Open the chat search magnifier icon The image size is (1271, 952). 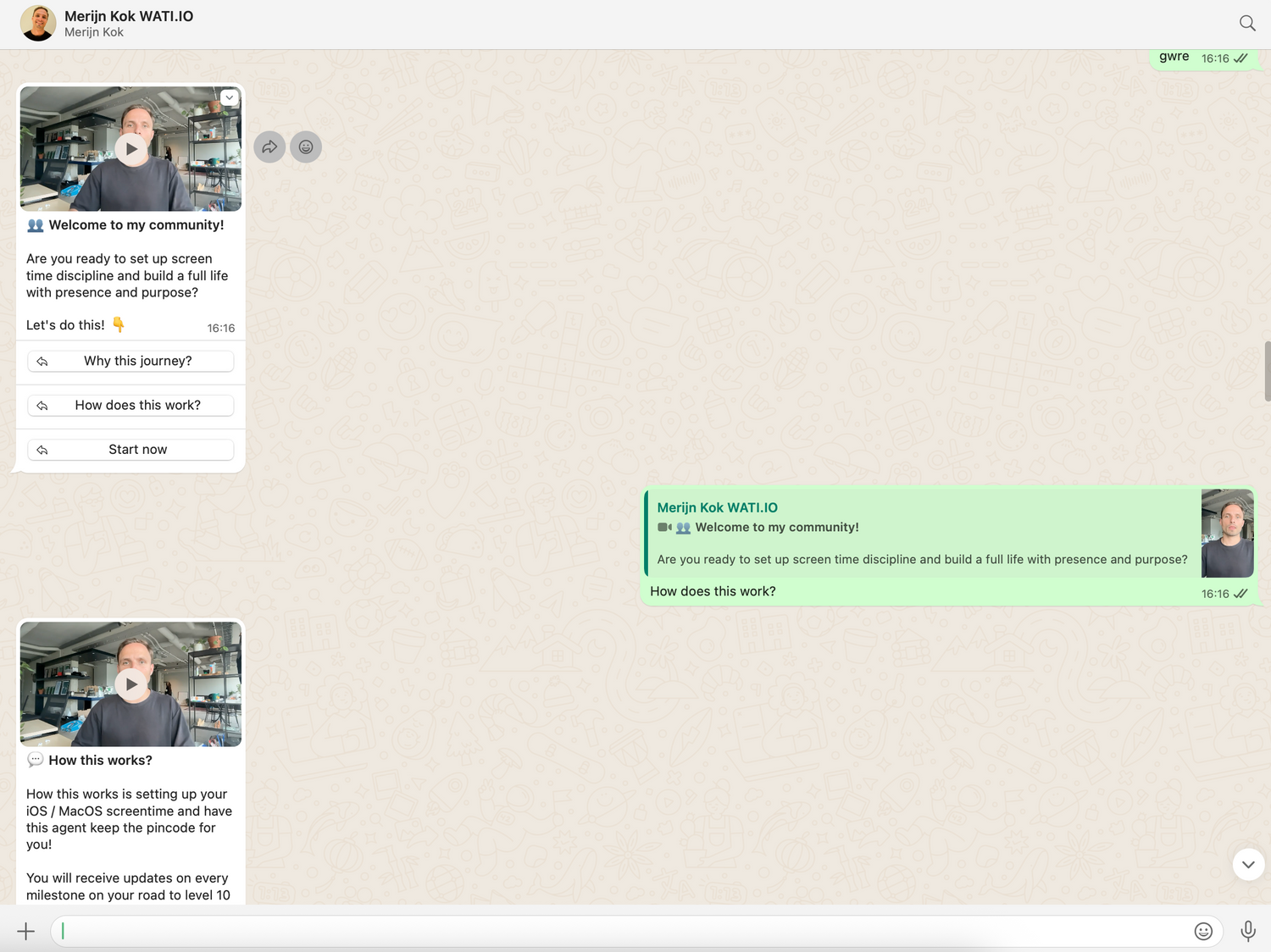coord(1247,23)
